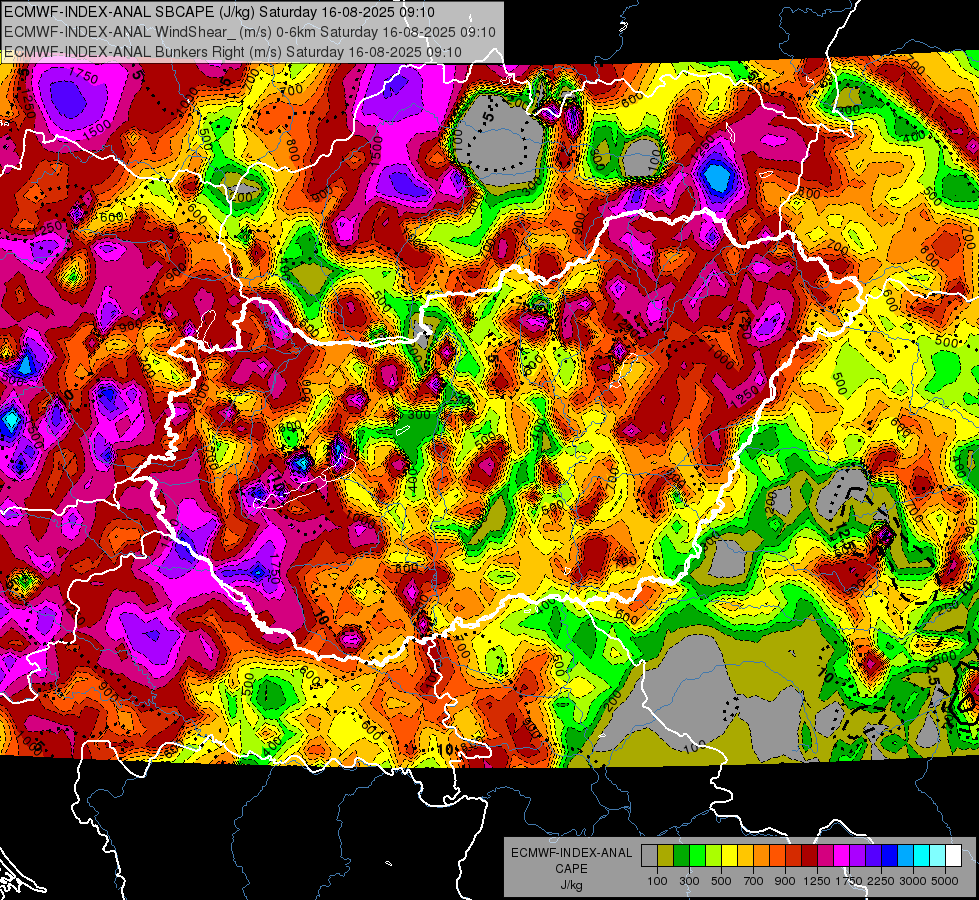The height and width of the screenshot is (900, 979).
Task: Click the WindShear_ (m/s) 0-6km title line
Action: (x=250, y=32)
